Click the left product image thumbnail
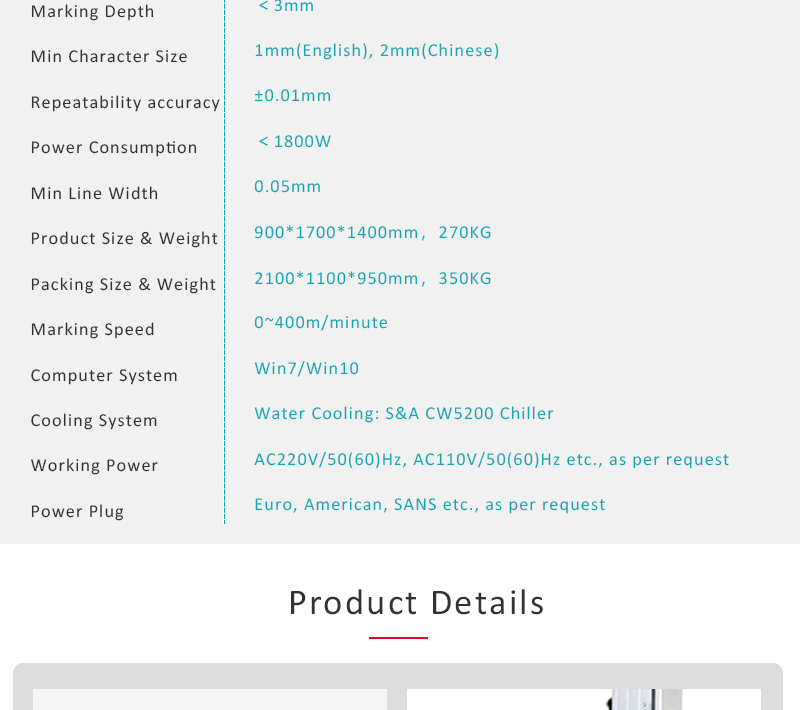The image size is (800, 710). [210, 699]
